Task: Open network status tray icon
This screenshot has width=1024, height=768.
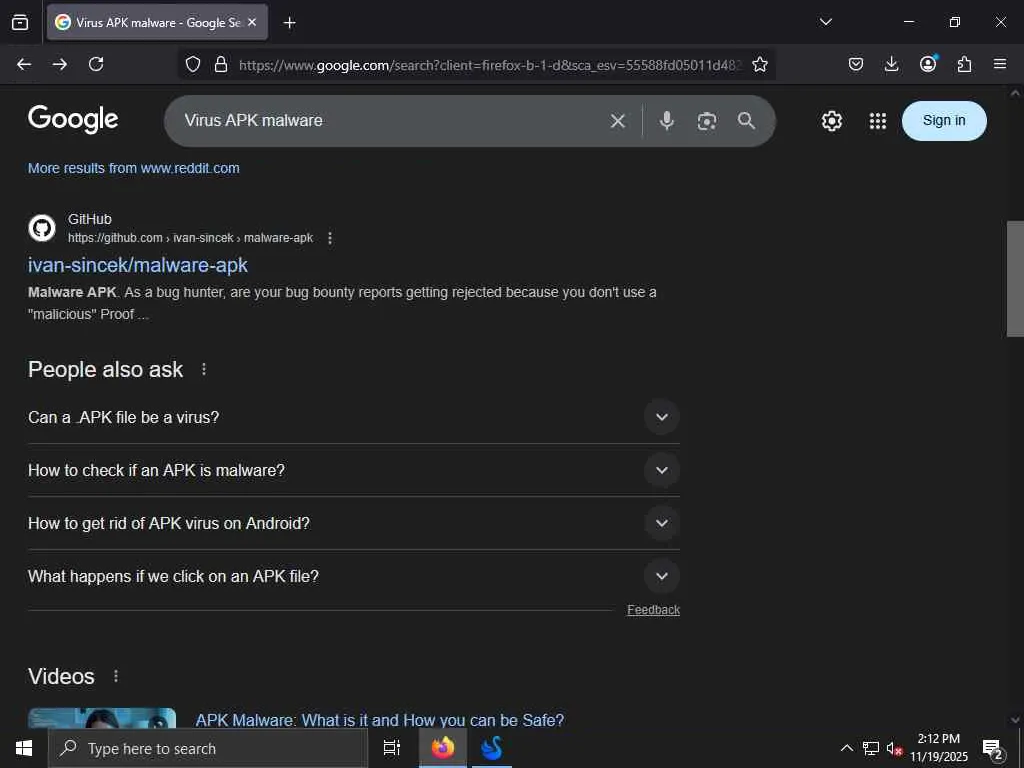Action: click(x=871, y=748)
